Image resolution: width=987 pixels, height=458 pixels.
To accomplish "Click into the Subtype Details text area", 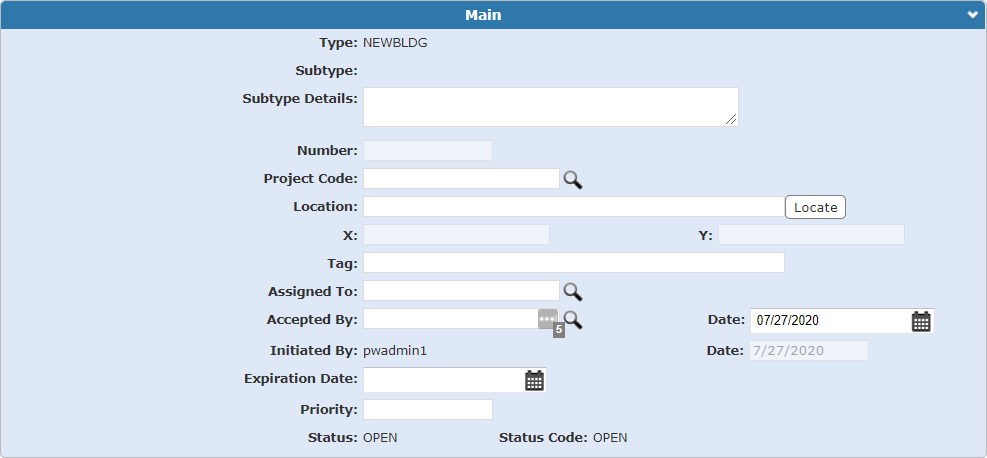I will [x=550, y=107].
